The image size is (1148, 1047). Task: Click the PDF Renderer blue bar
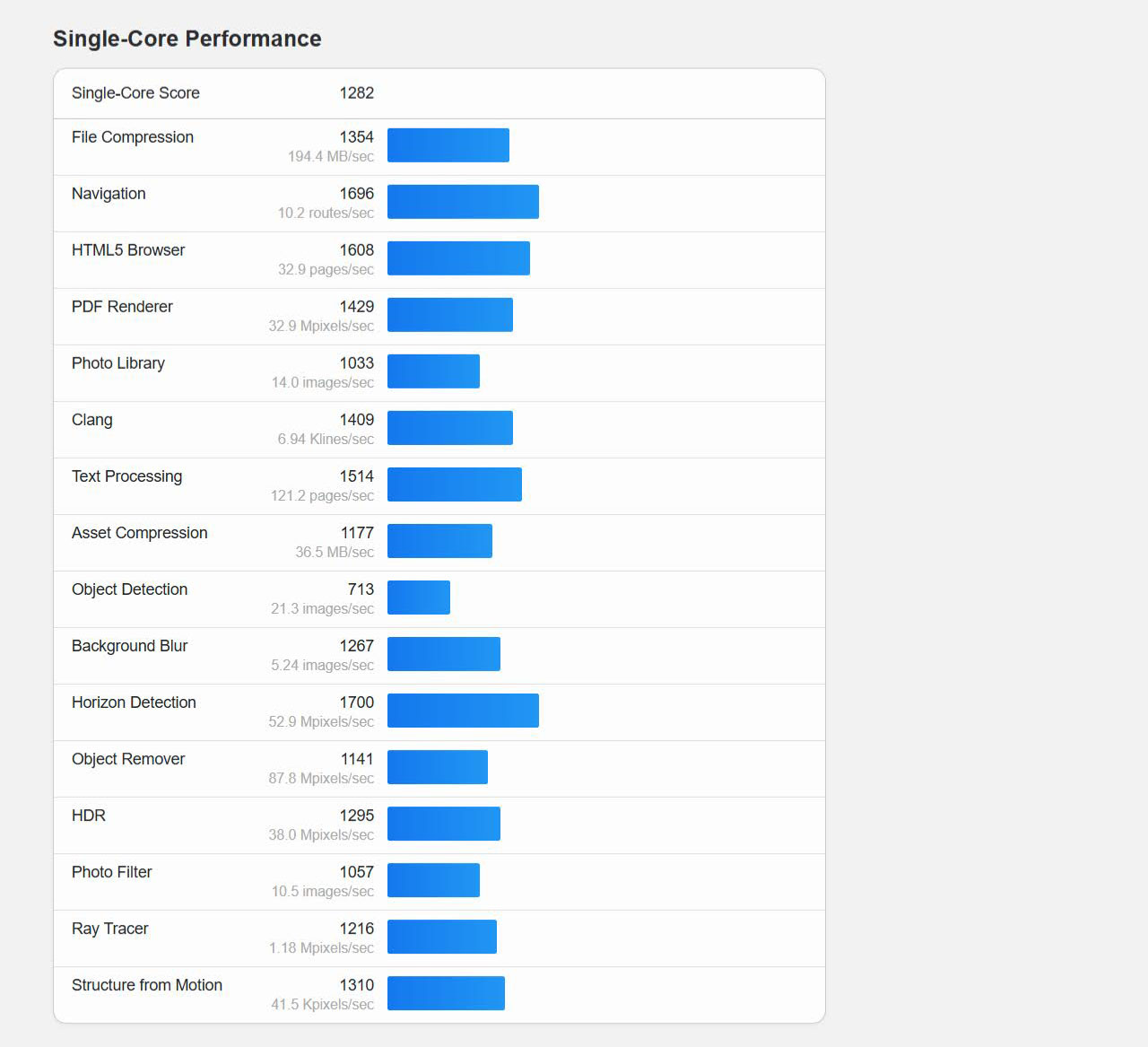coord(450,315)
